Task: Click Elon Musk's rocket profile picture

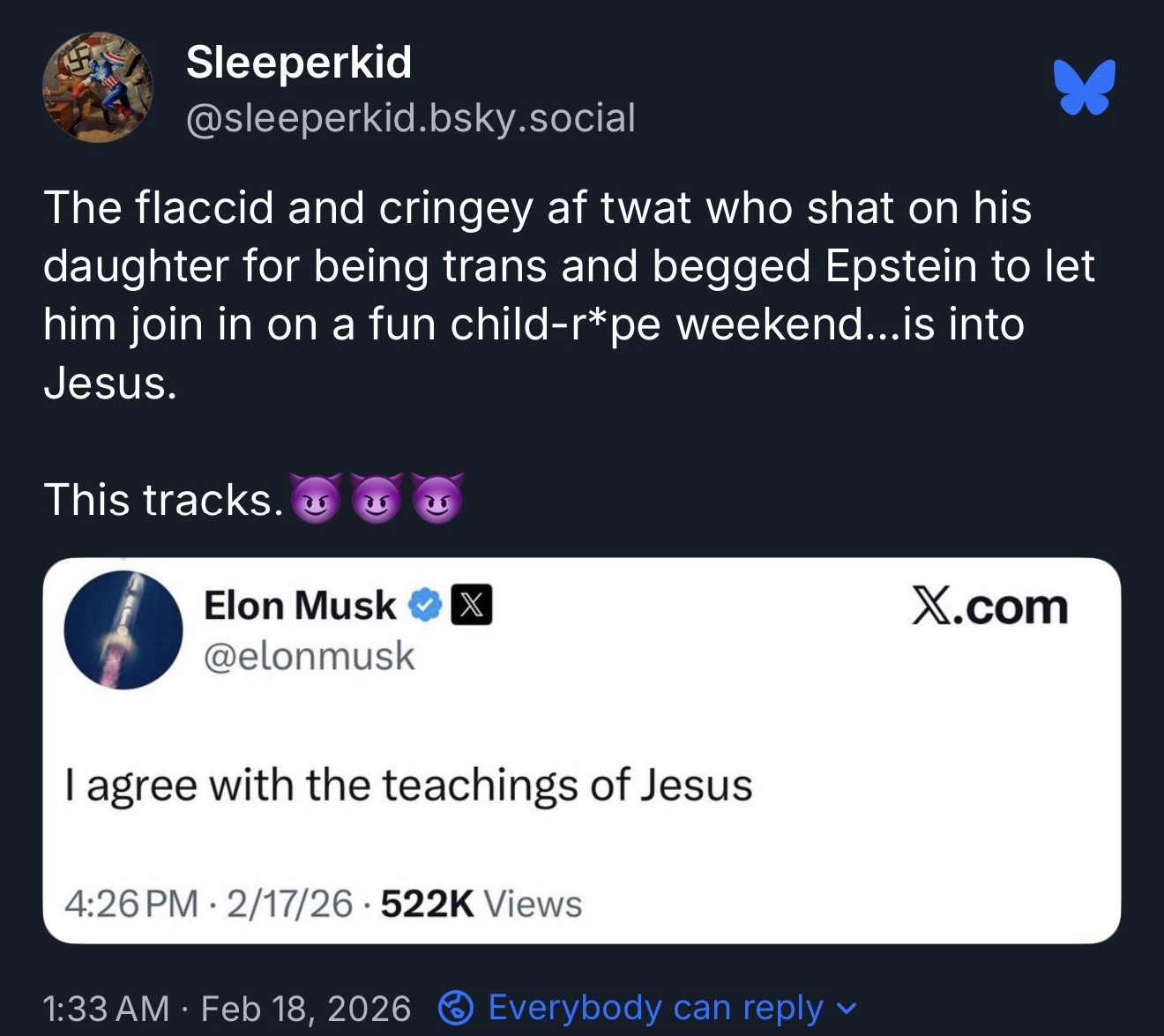Action: coord(123,630)
